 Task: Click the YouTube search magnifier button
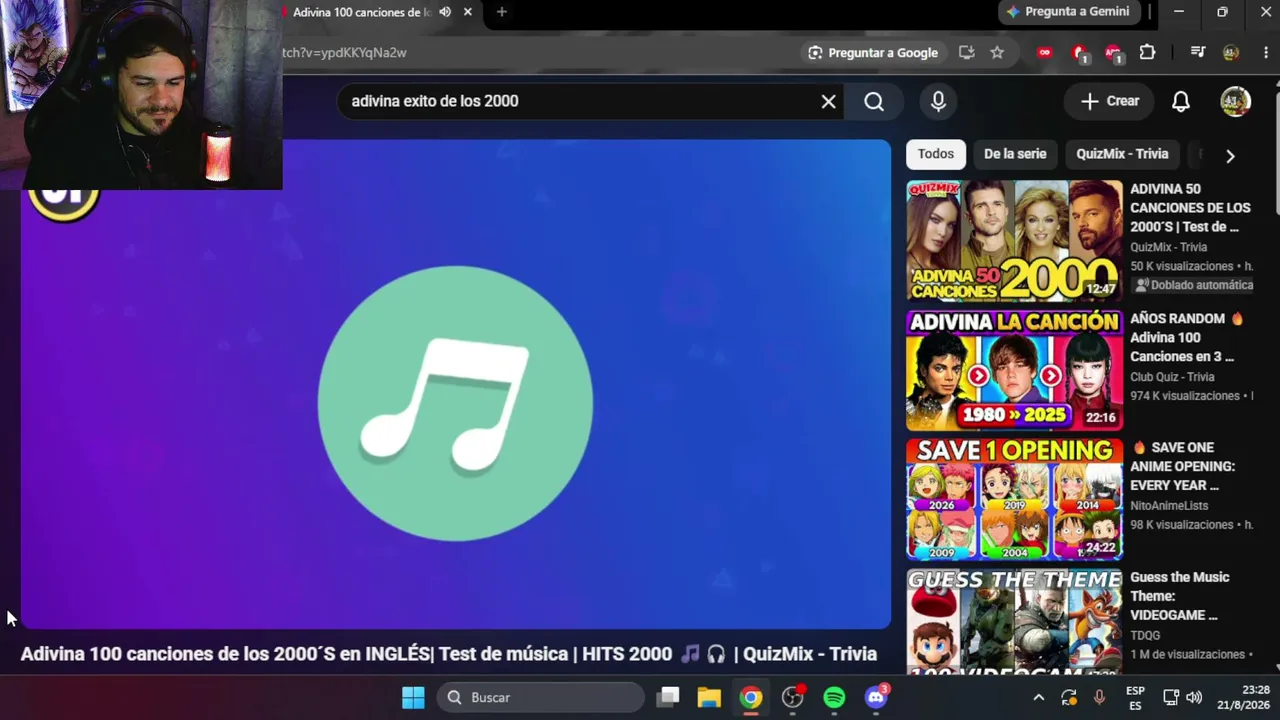click(874, 101)
